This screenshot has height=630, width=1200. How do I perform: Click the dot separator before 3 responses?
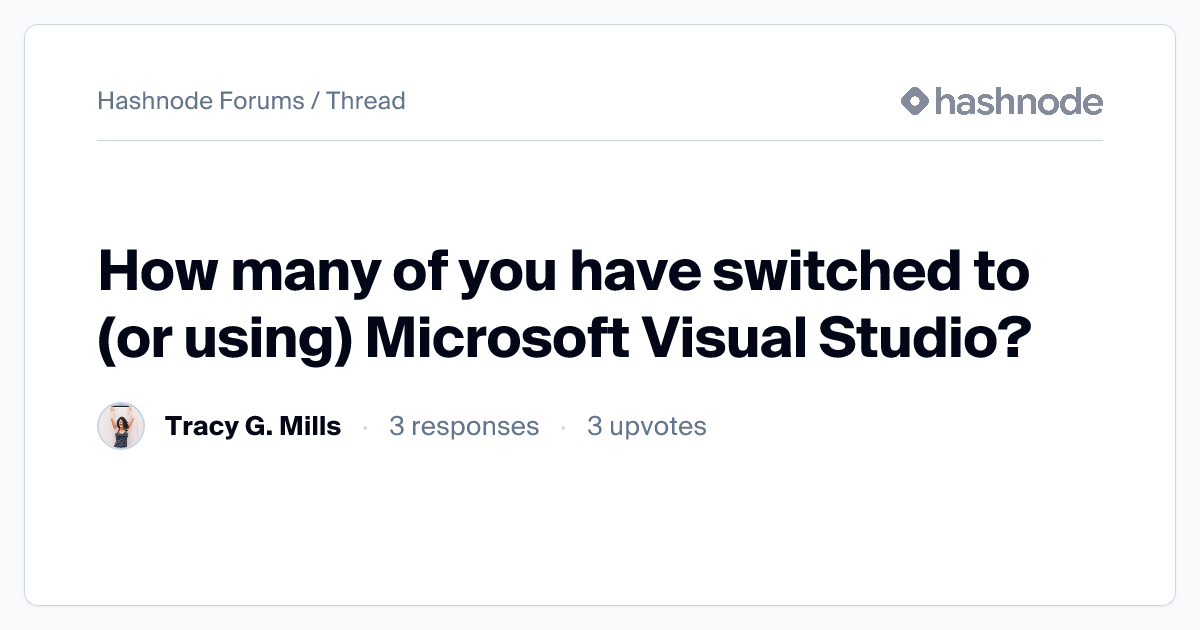(x=365, y=428)
